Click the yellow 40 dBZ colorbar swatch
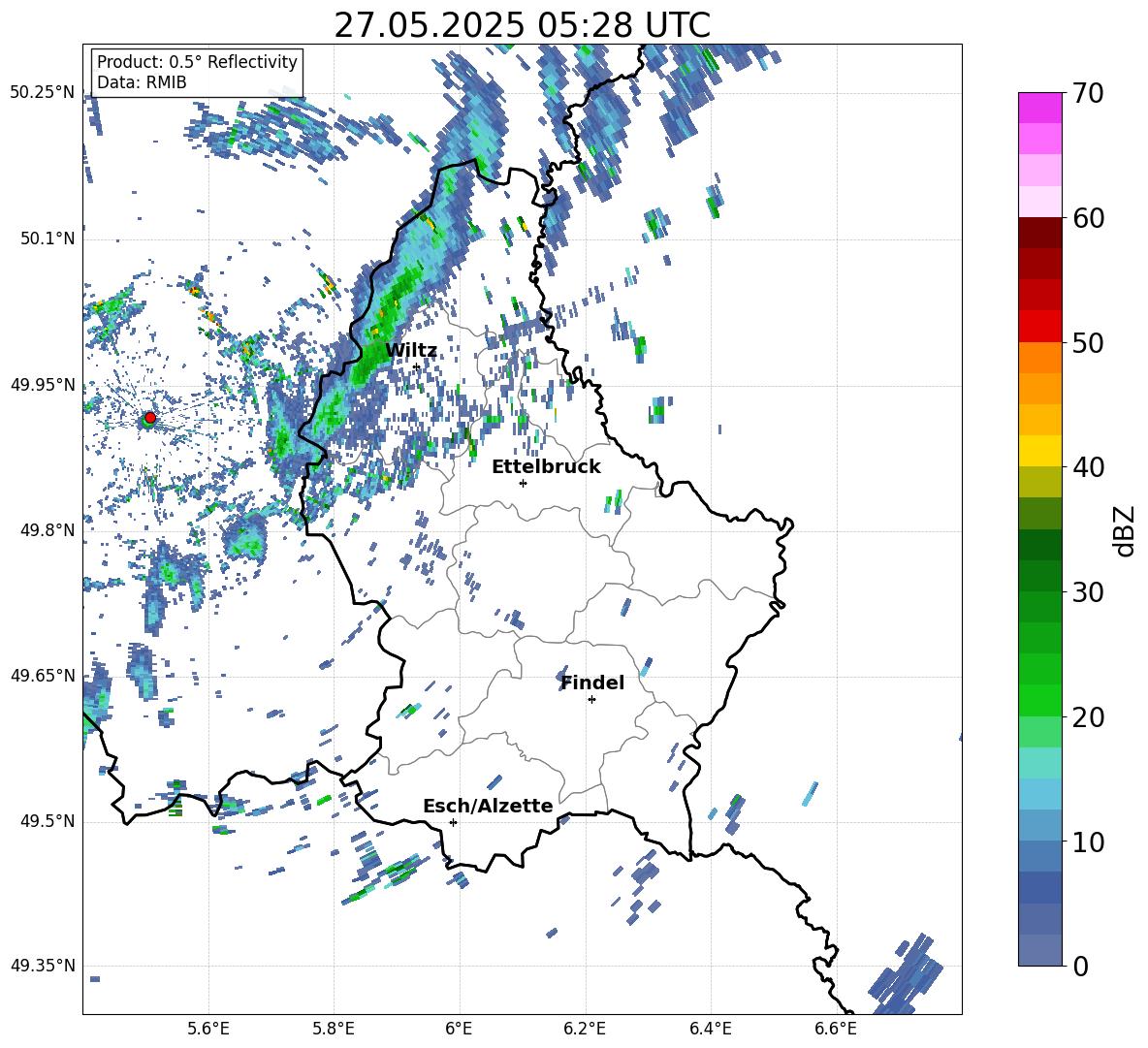This screenshot has height=1048, width=1148. coord(1039,451)
